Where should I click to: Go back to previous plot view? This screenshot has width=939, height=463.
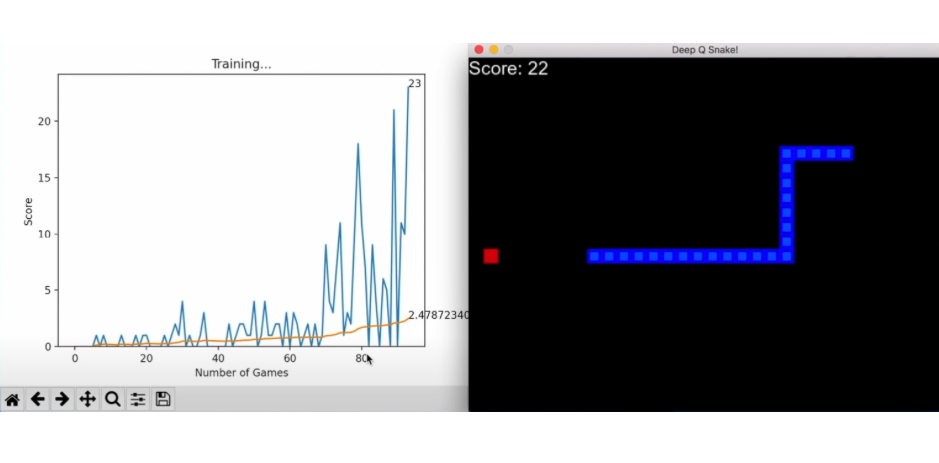pyautogui.click(x=38, y=400)
